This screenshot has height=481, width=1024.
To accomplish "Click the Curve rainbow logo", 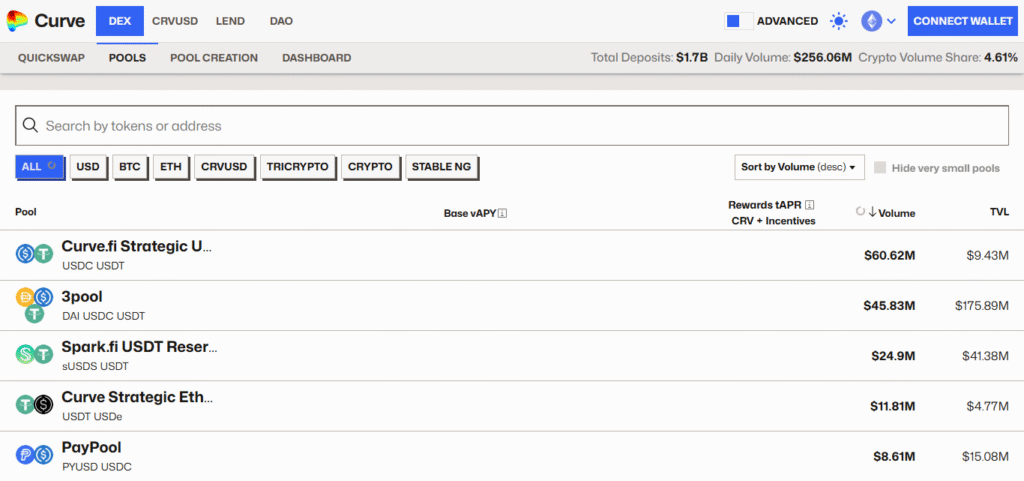I will [x=17, y=21].
